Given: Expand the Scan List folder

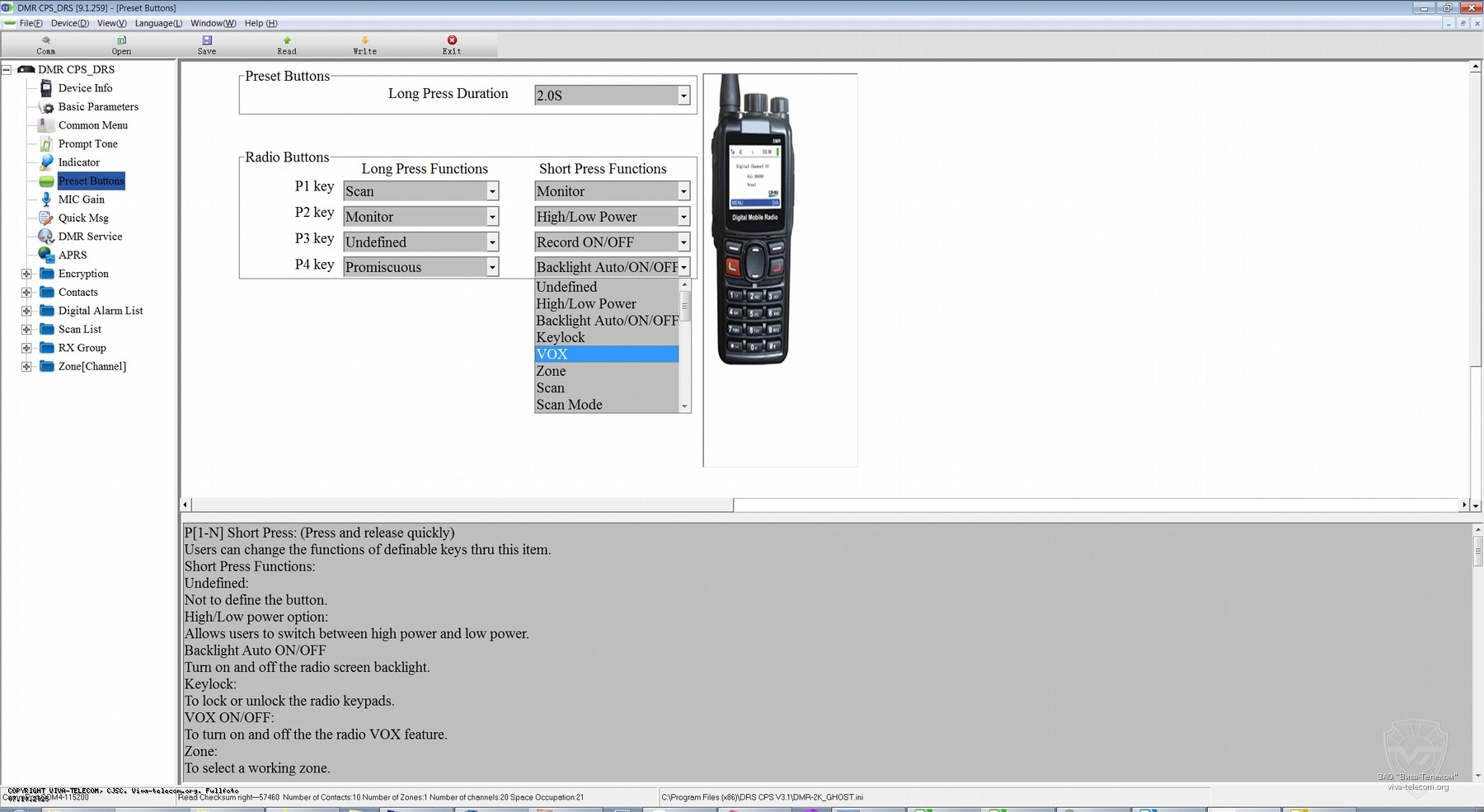Looking at the screenshot, I should [x=26, y=330].
